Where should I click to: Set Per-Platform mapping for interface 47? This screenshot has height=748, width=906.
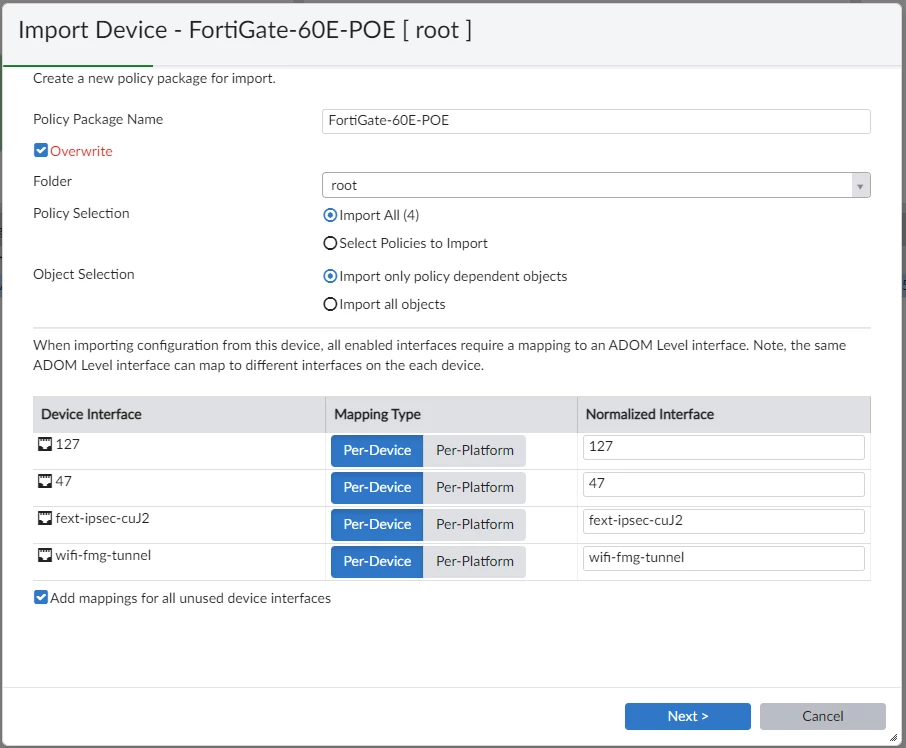474,487
